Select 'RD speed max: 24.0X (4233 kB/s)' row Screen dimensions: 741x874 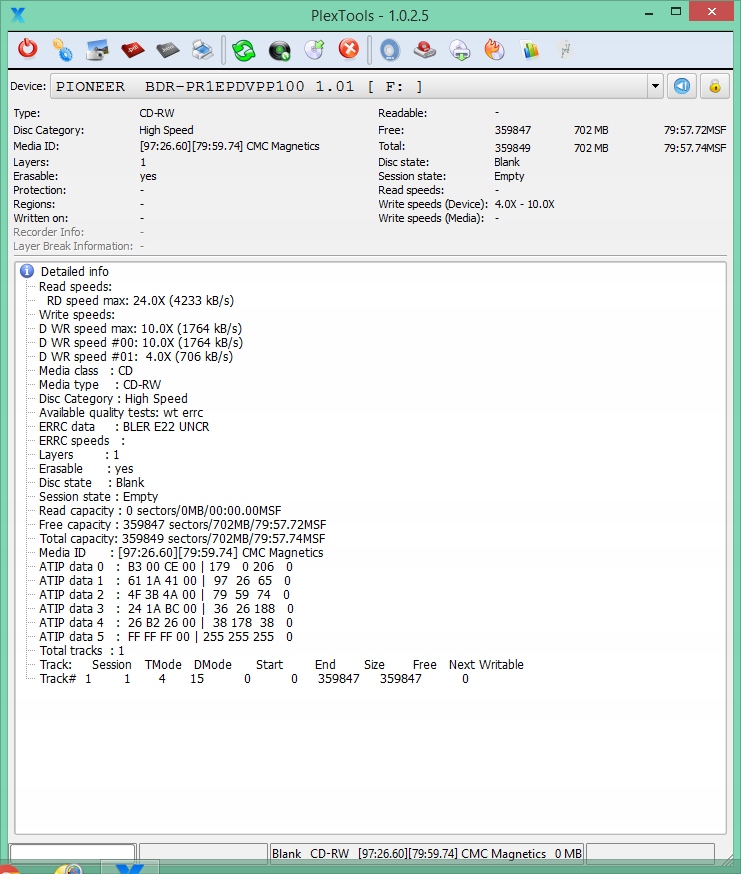(140, 300)
